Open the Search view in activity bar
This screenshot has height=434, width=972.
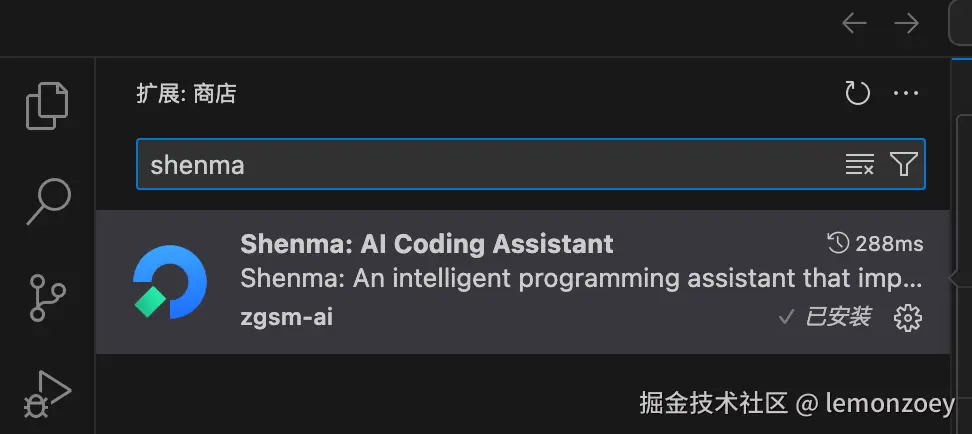click(x=47, y=203)
